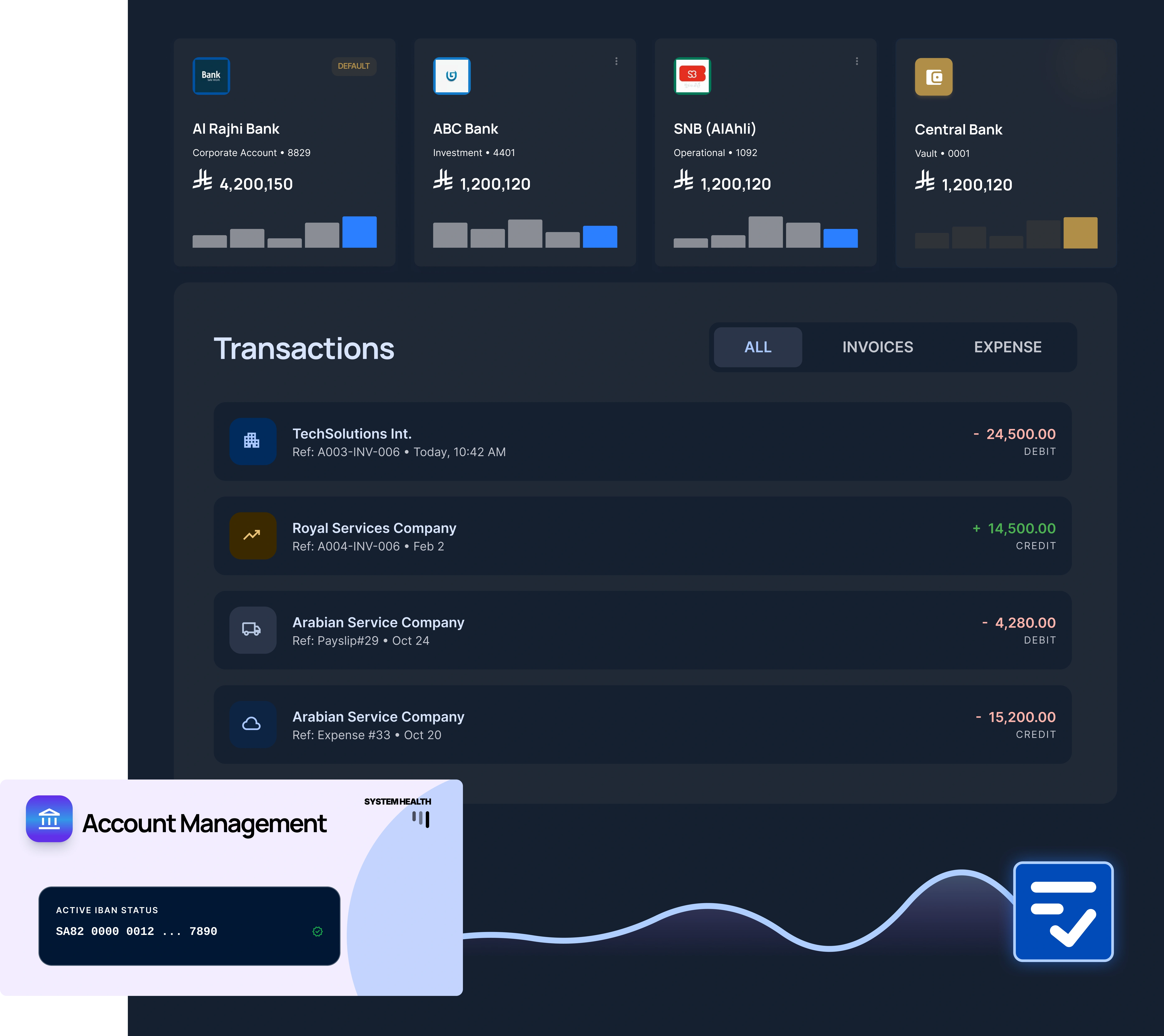Click the DEFAULT badge on Al Rajhi Bank

(x=354, y=66)
